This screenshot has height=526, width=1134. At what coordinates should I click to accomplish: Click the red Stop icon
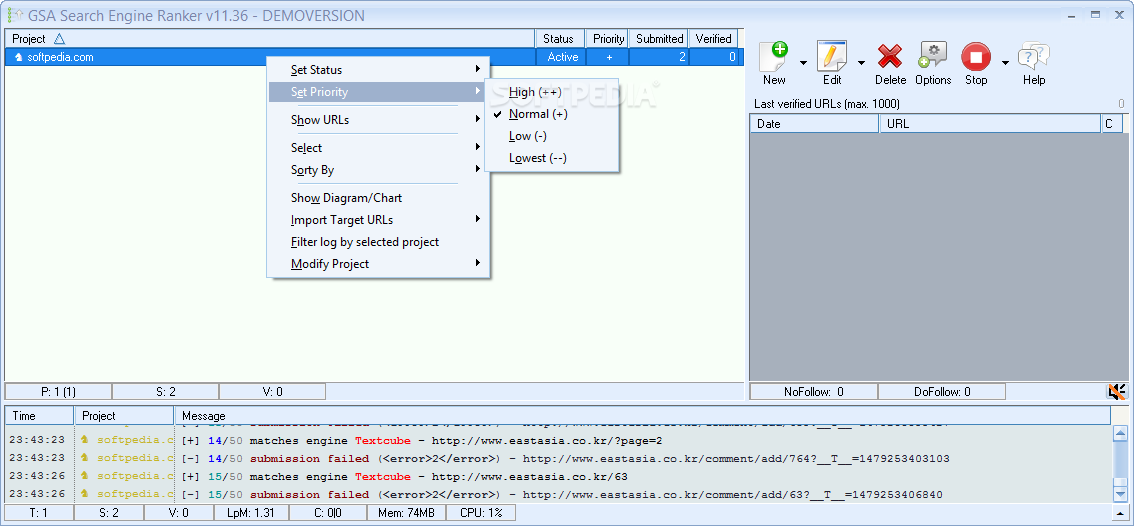point(976,56)
